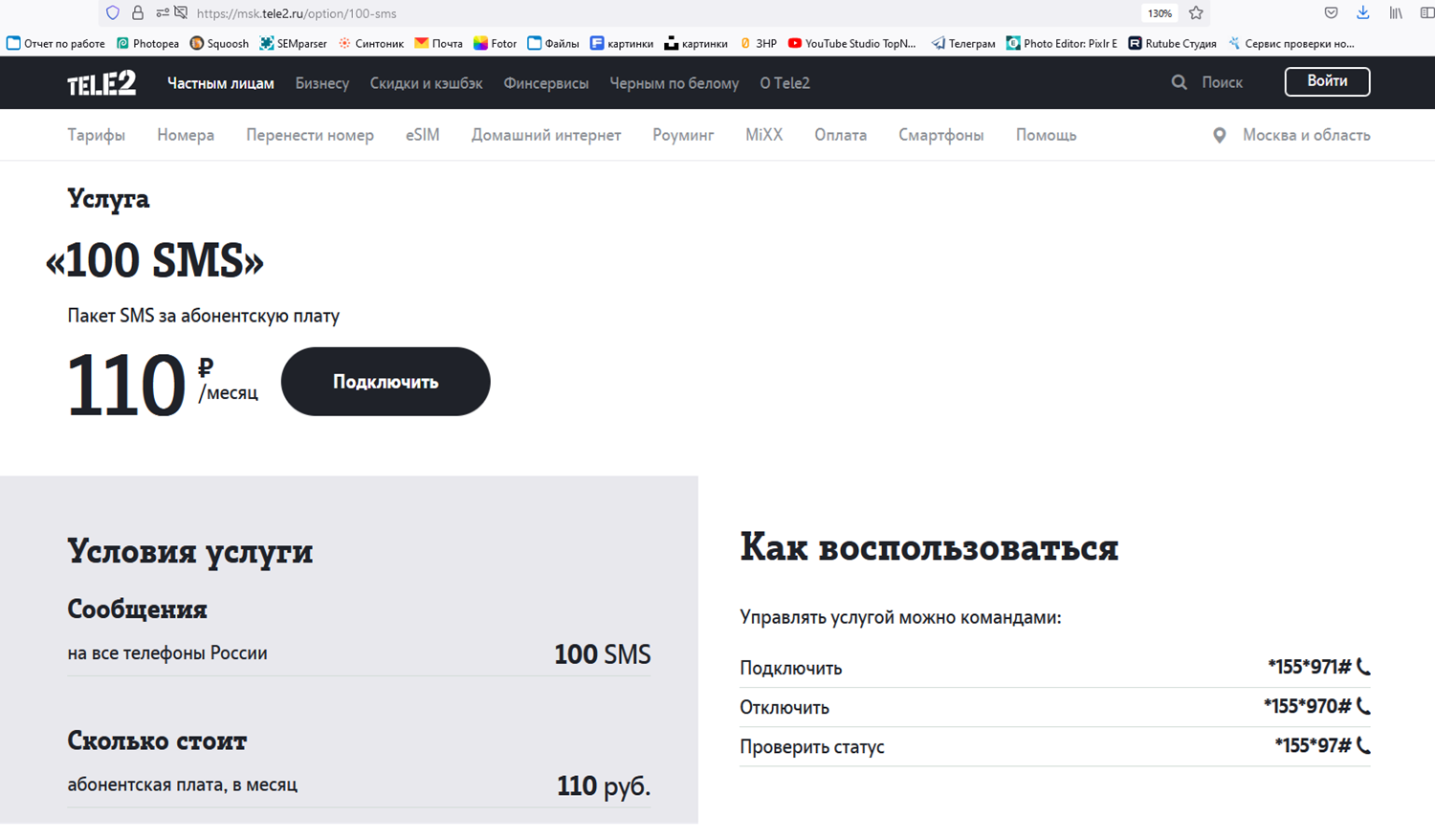Open the Роуминг page
The image size is (1435, 840).
click(683, 135)
